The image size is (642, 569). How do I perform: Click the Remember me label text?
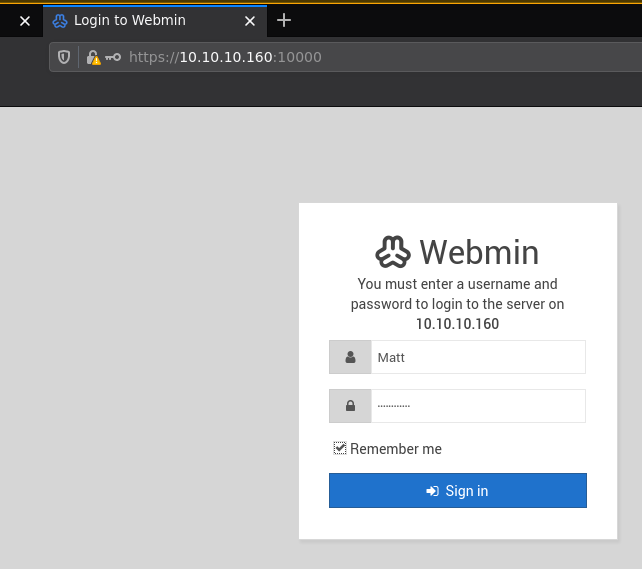coord(396,449)
